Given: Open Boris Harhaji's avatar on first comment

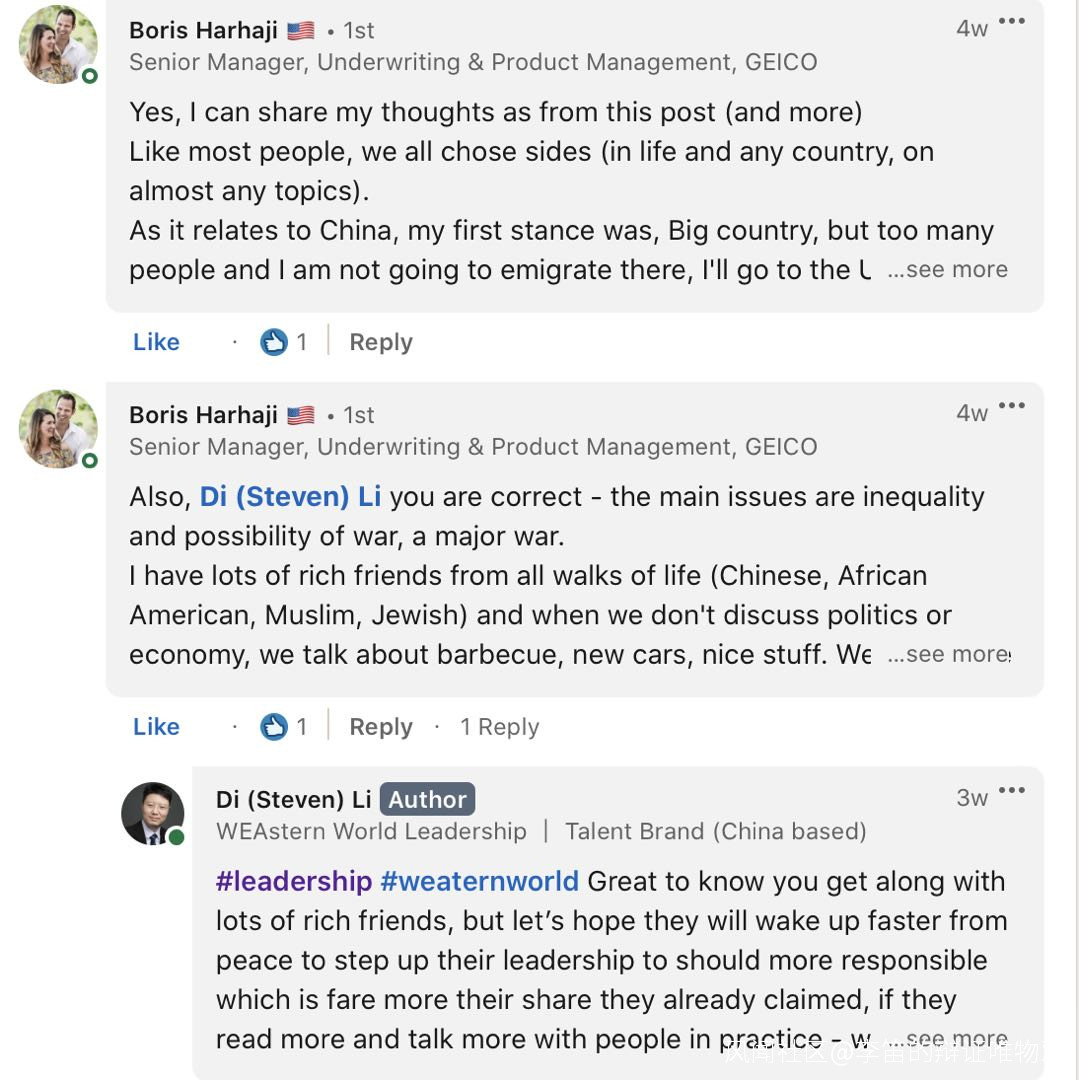Looking at the screenshot, I should tap(59, 45).
